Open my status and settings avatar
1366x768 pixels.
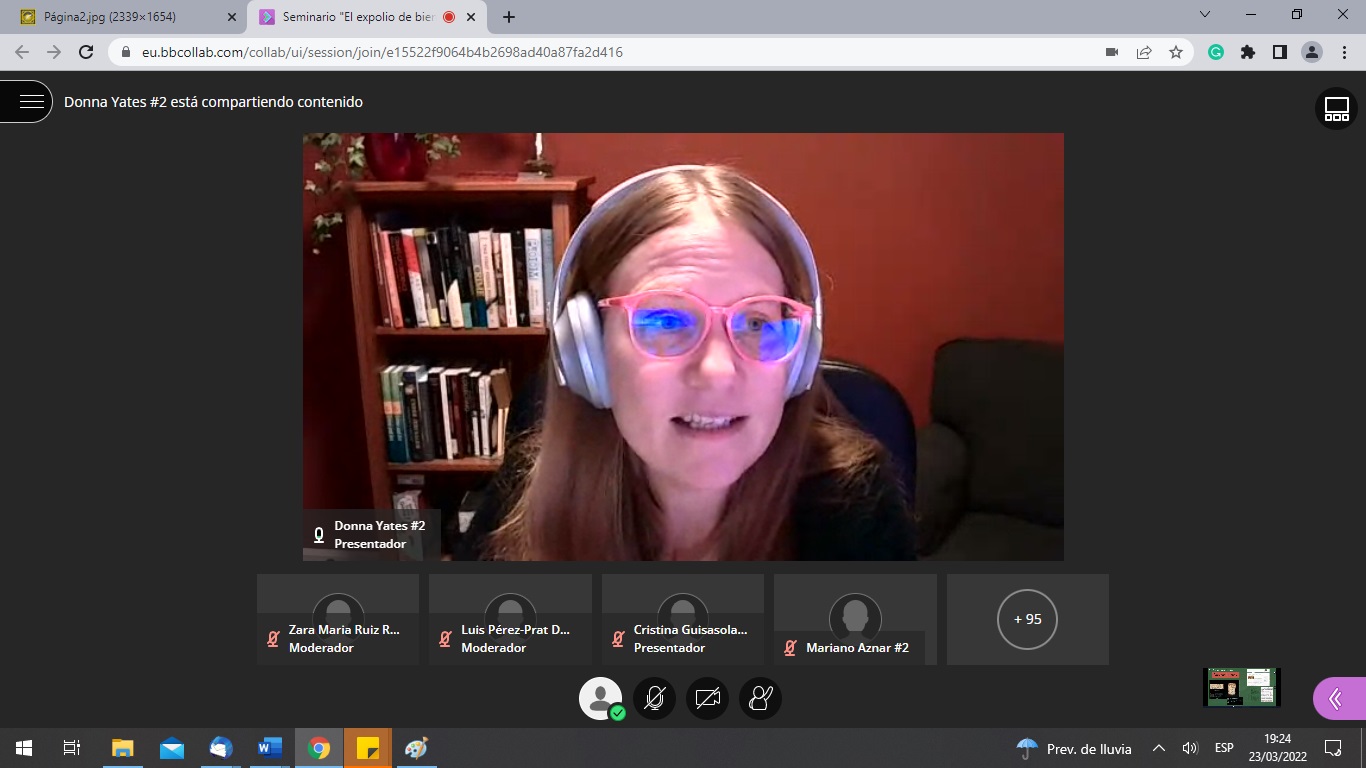(600, 699)
